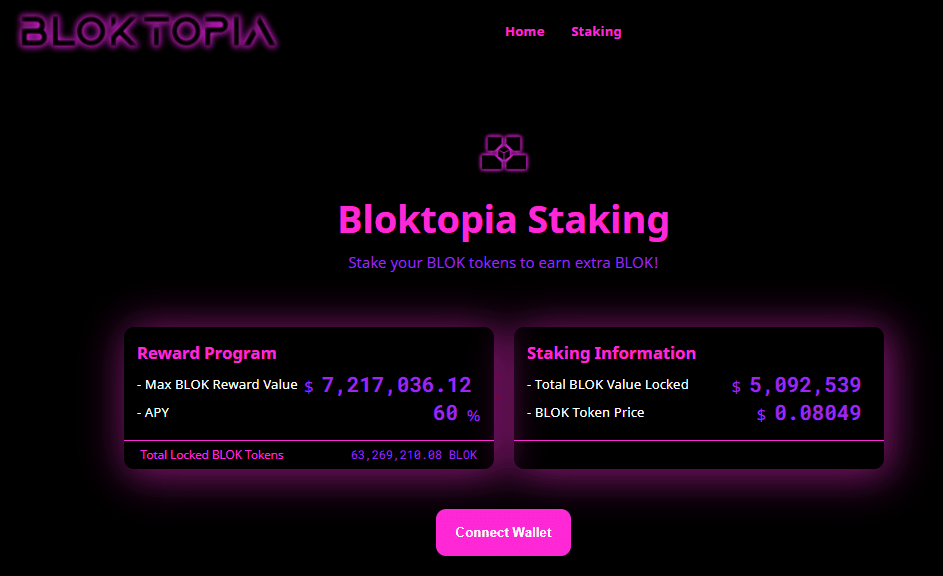Screen dimensions: 943x576
Task: Click the pink divider bar under Reward Program
Action: (x=308, y=438)
